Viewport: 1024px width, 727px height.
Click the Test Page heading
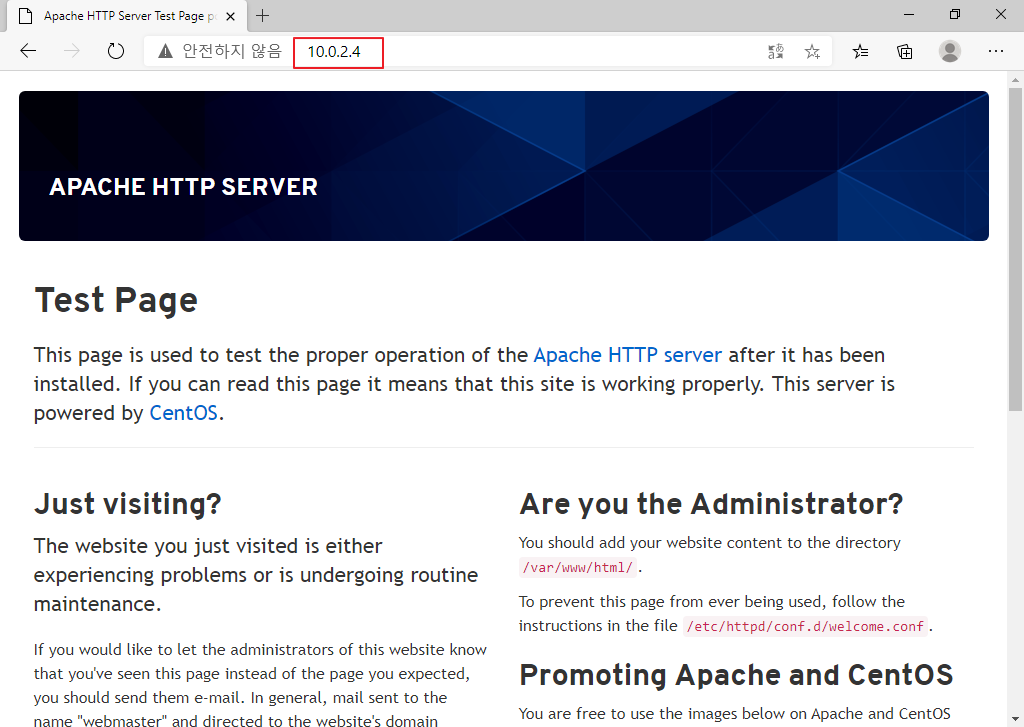pos(116,300)
